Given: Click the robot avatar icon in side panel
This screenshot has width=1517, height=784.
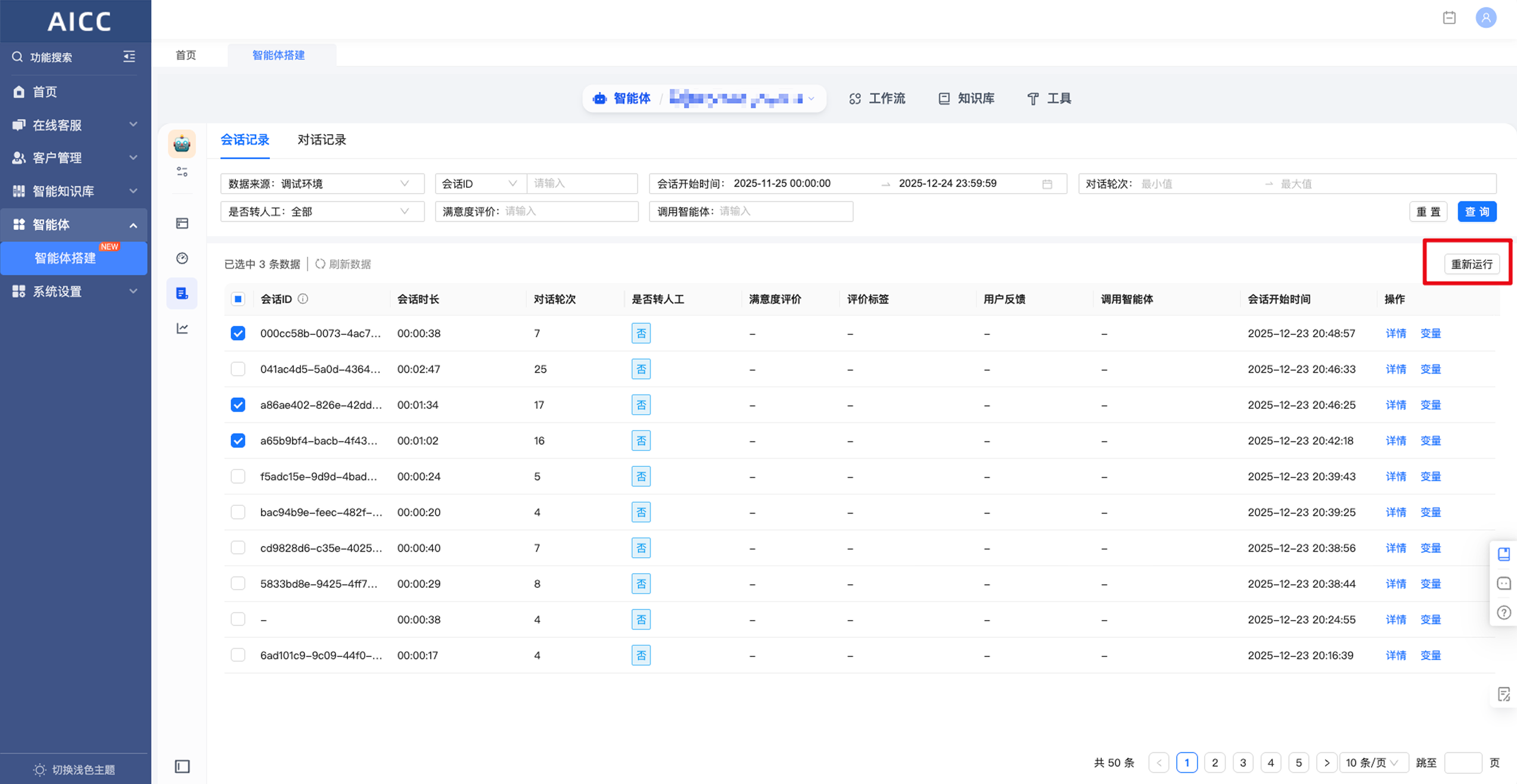Looking at the screenshot, I should point(182,144).
